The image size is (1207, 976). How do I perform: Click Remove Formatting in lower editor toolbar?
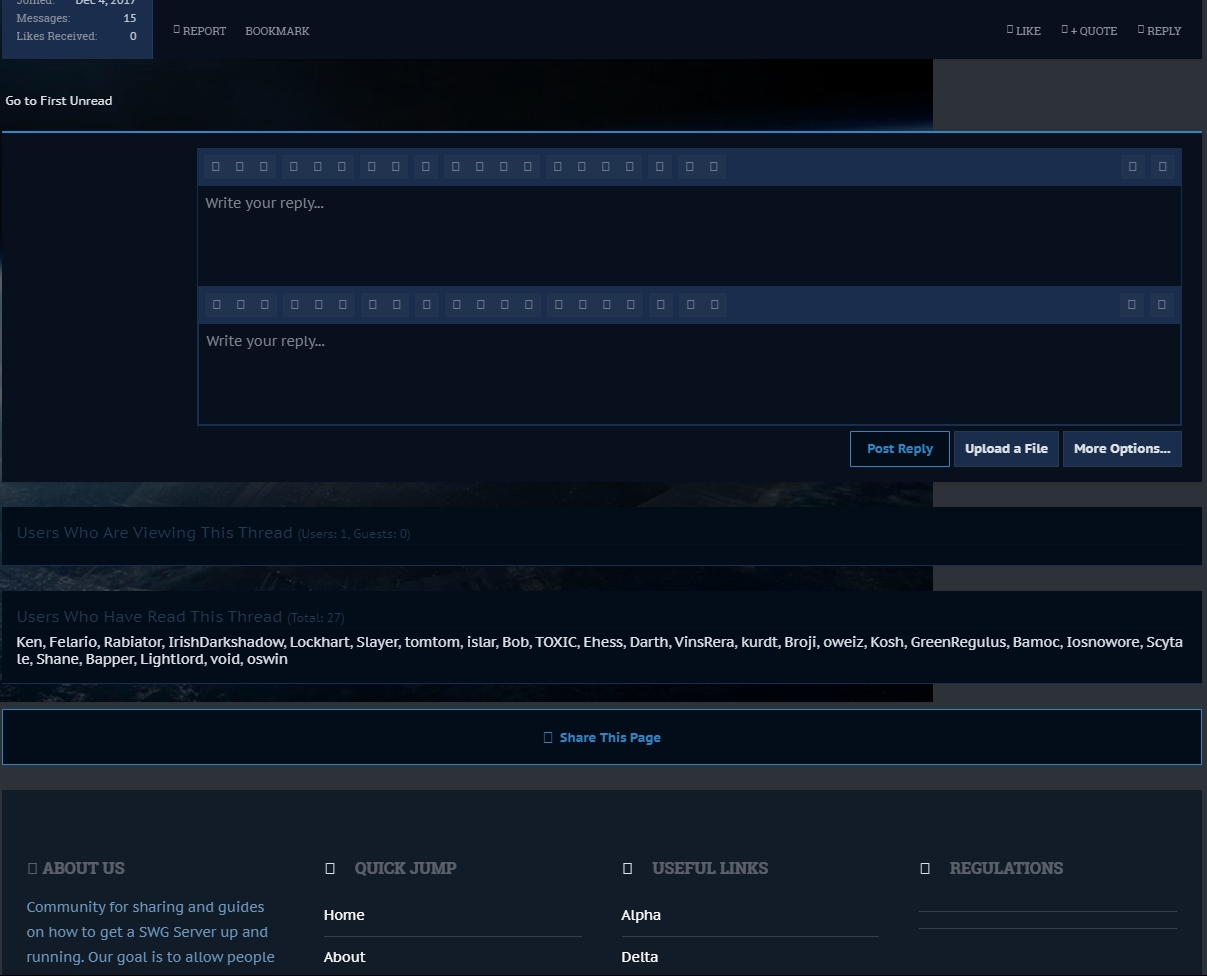1131,305
